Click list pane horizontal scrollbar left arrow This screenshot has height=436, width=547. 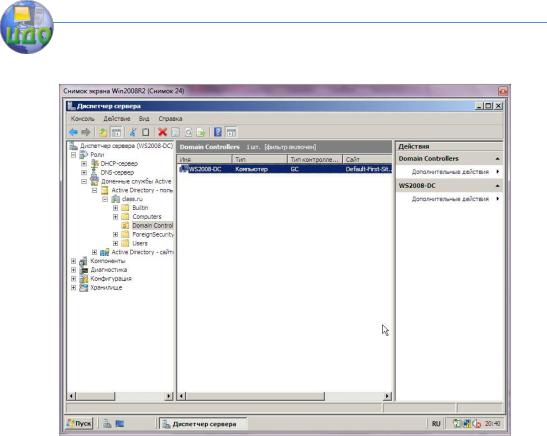181,396
